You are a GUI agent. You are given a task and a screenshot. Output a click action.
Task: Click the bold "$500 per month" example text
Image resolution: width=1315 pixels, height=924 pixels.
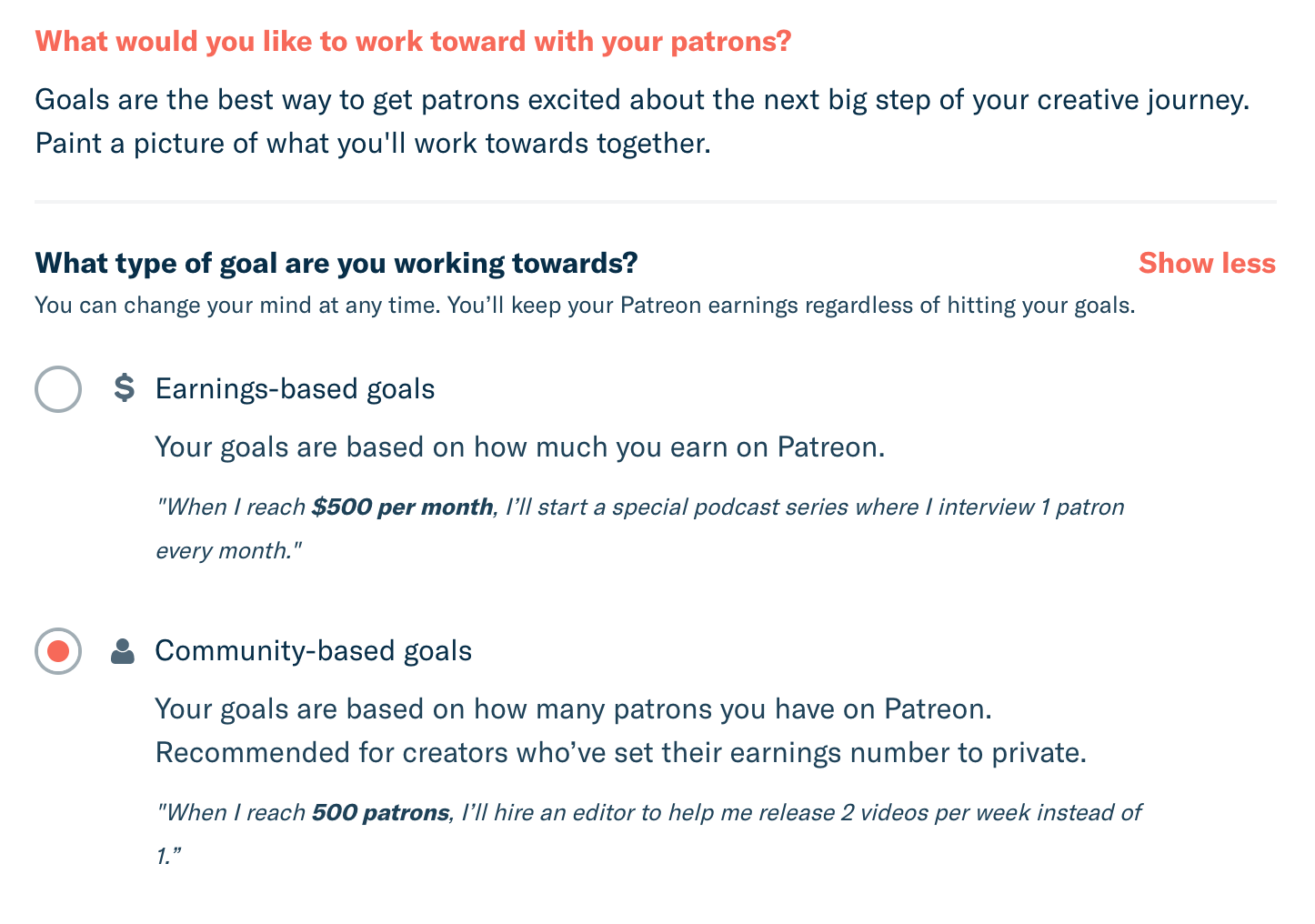tap(402, 507)
